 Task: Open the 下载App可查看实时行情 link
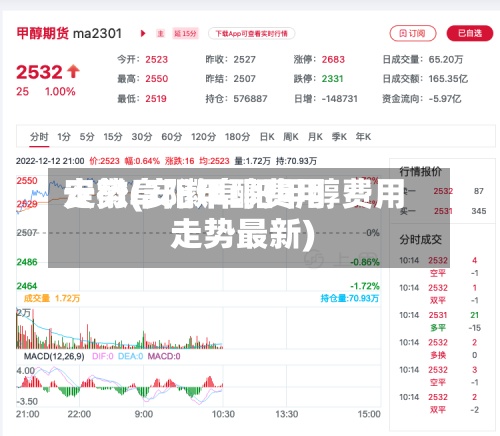(251, 33)
